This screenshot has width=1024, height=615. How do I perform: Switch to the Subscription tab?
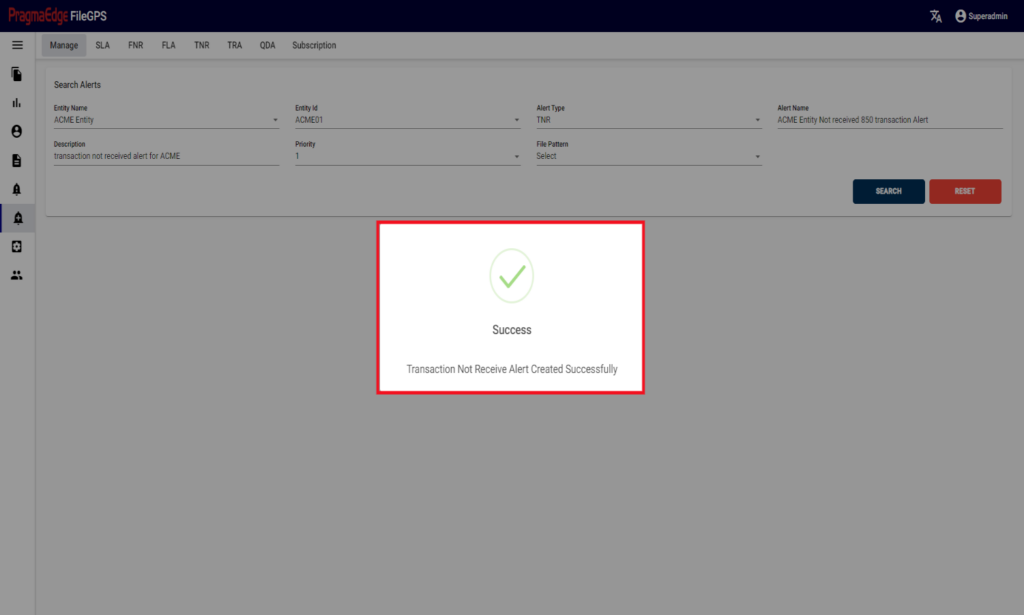pyautogui.click(x=314, y=45)
